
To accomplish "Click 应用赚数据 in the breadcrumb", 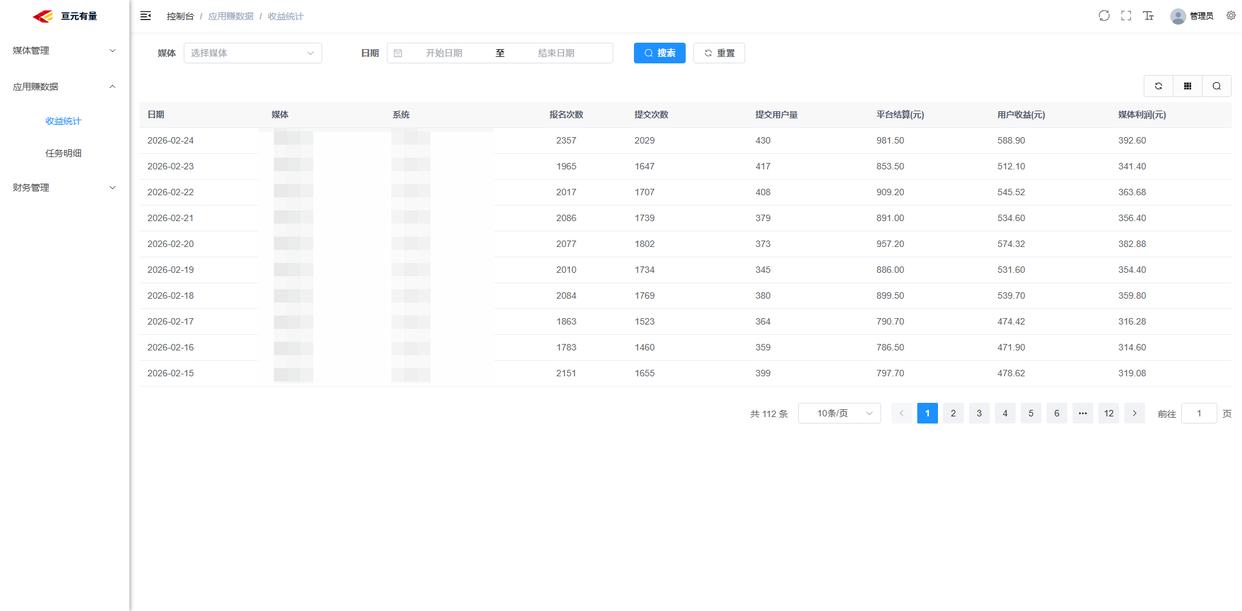I will (x=231, y=16).
